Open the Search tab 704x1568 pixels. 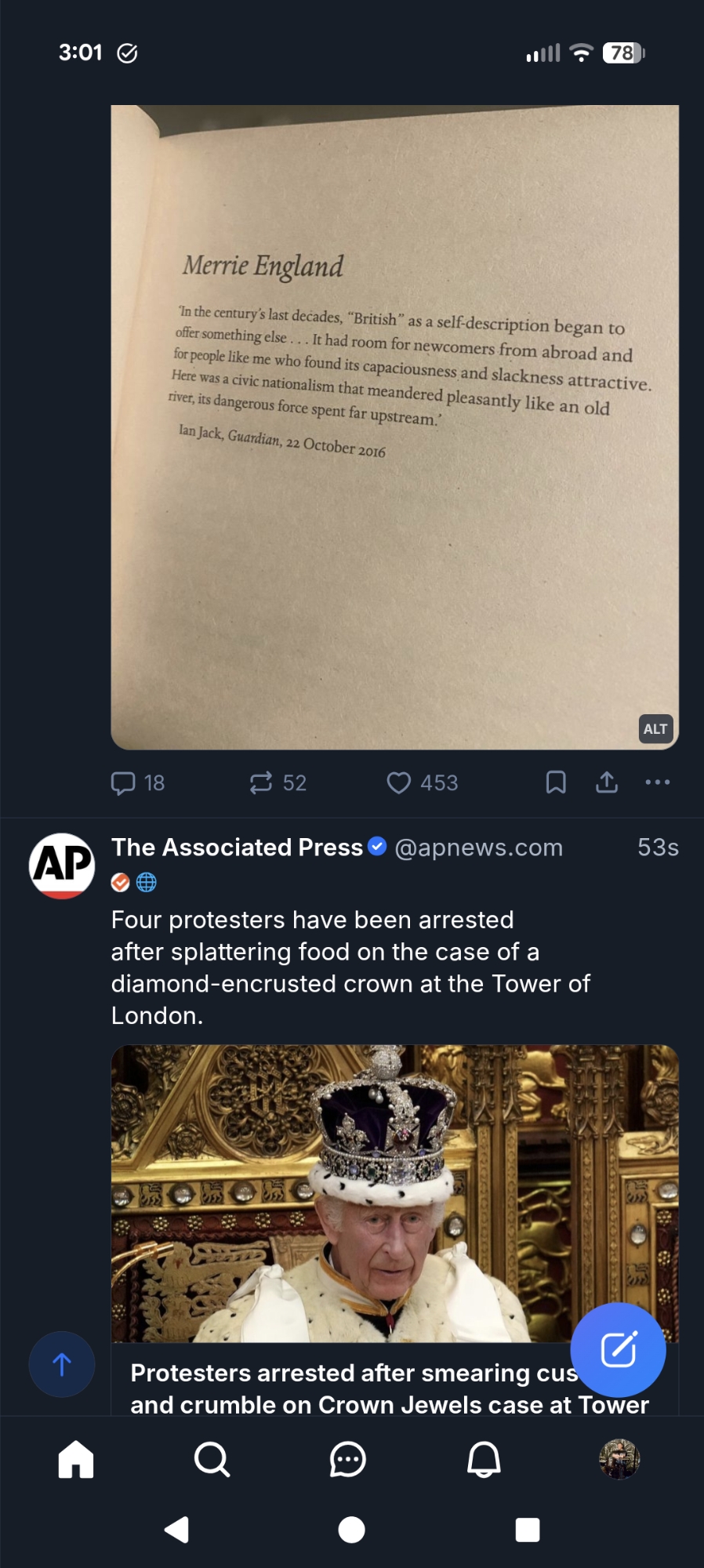point(212,1460)
